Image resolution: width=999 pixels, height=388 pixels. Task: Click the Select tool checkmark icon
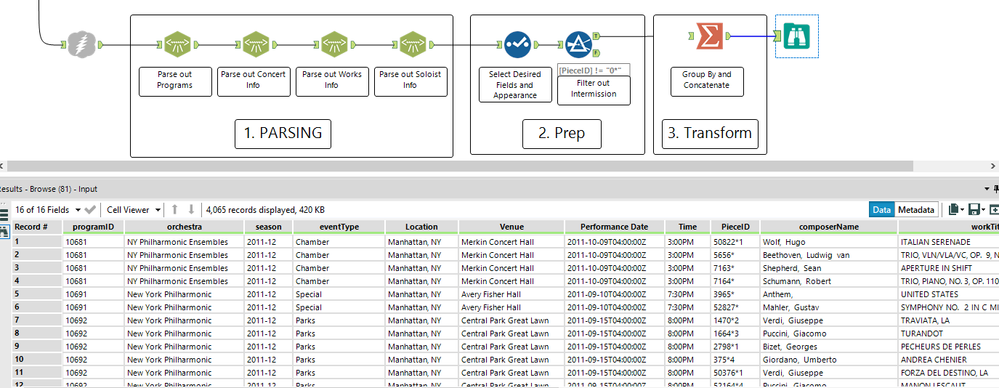coord(517,45)
